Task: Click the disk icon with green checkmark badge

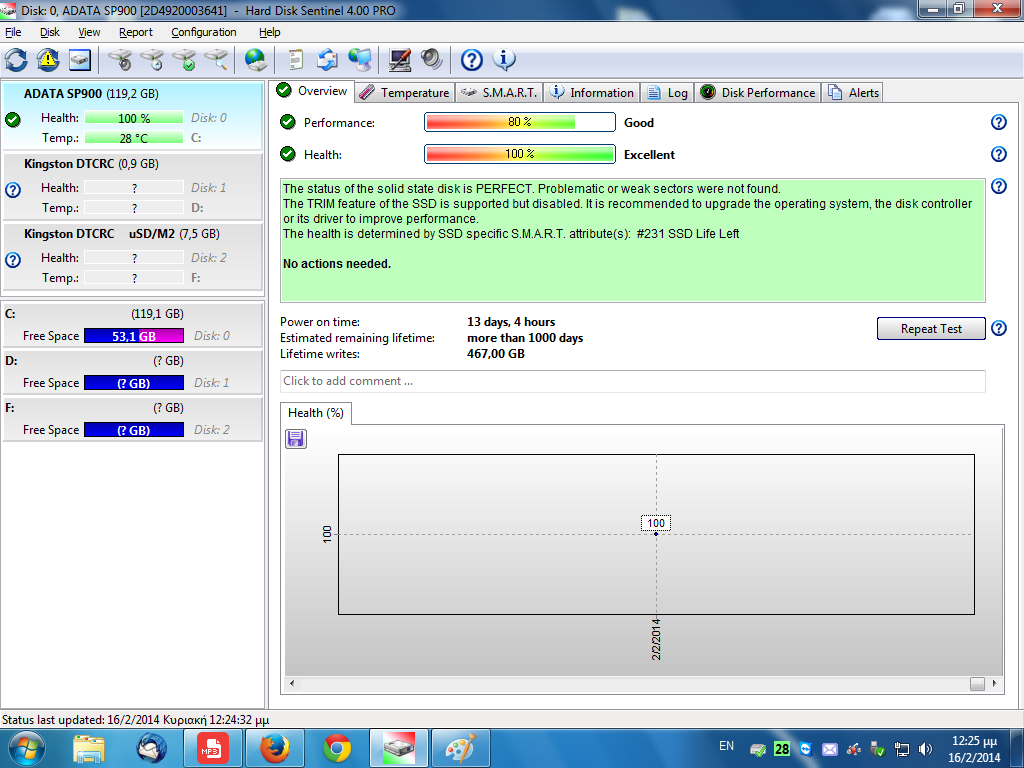Action: [184, 60]
